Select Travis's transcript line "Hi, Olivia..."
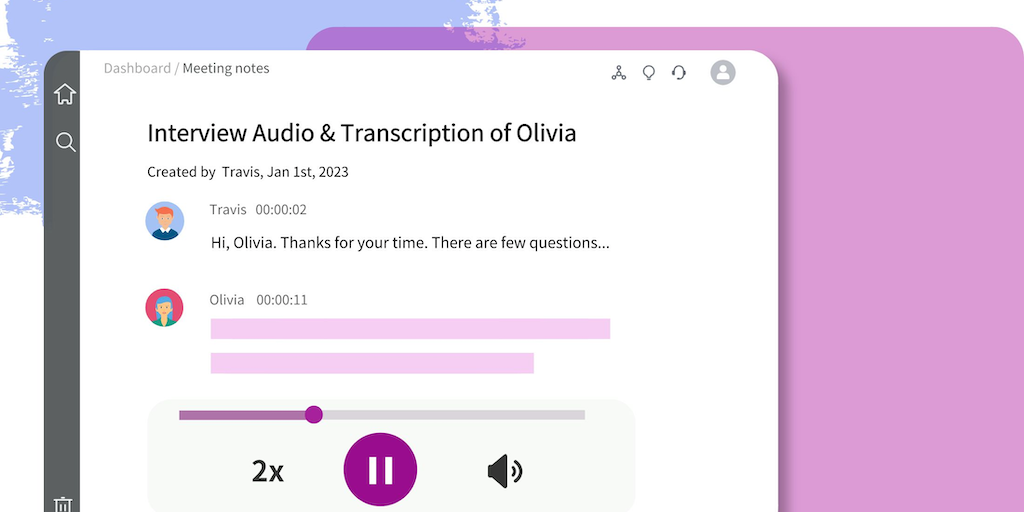The width and height of the screenshot is (1024, 512). [410, 242]
